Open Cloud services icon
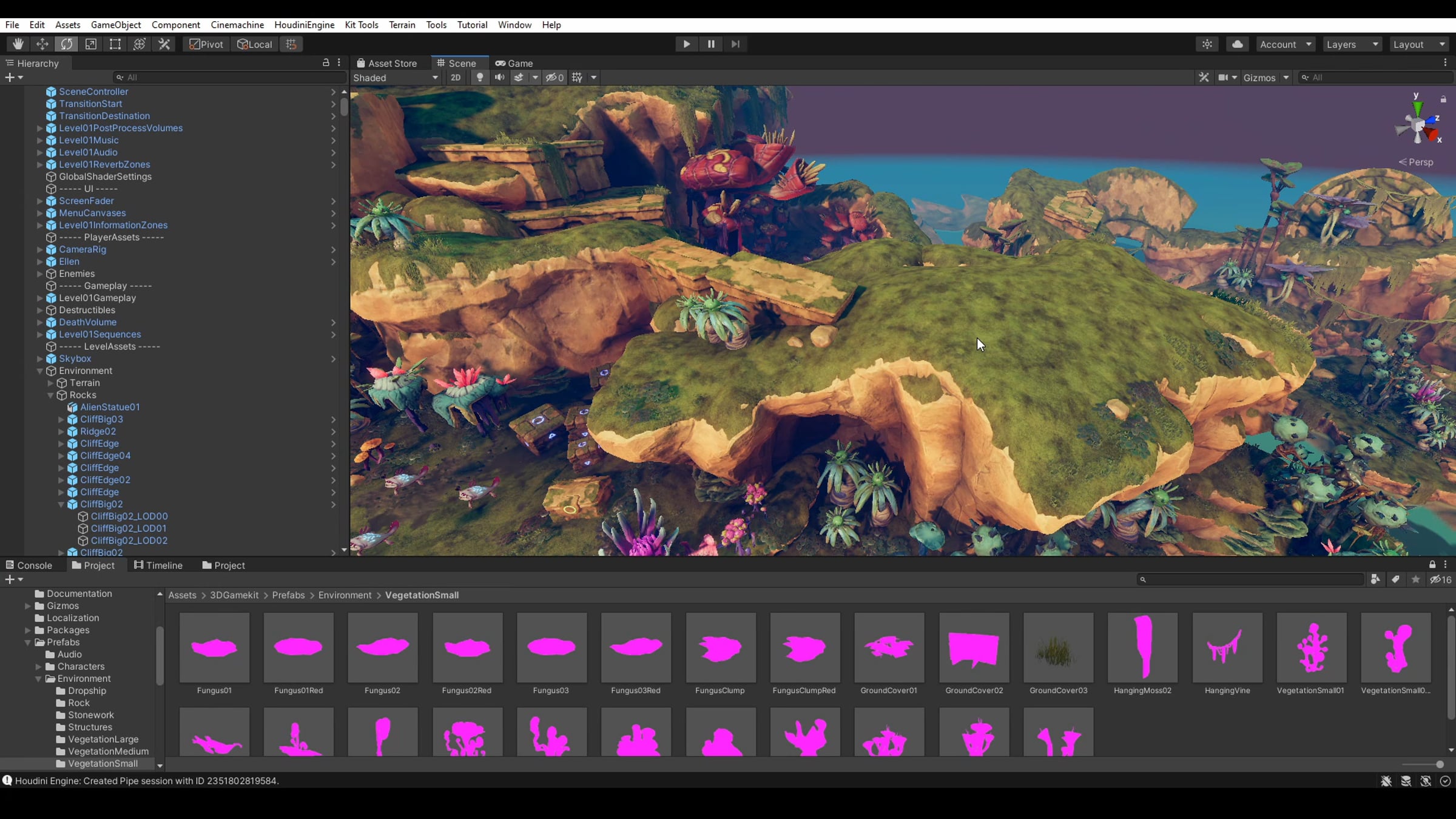This screenshot has width=1456, height=819. point(1238,44)
